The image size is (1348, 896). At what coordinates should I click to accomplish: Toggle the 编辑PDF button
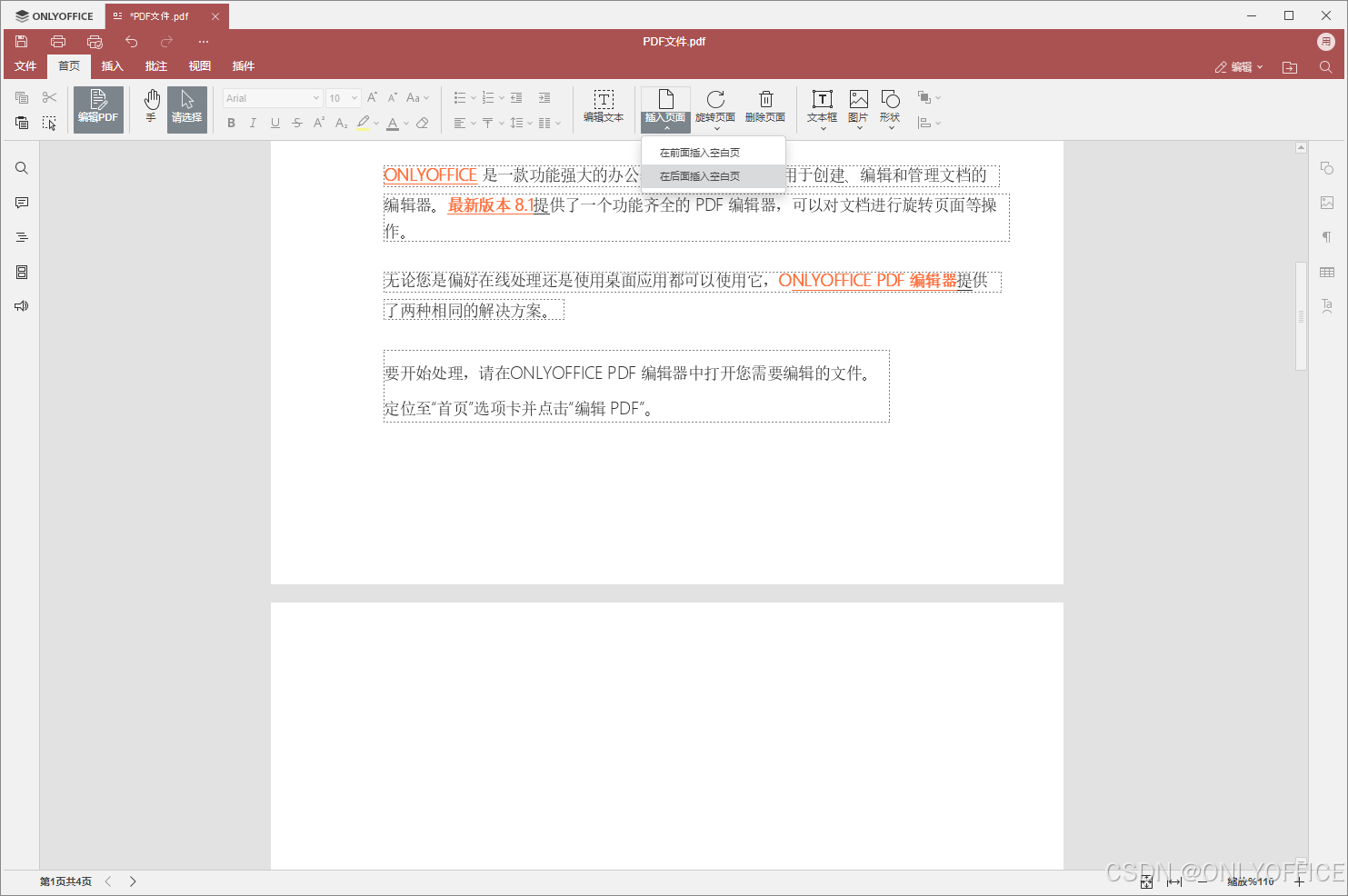98,110
